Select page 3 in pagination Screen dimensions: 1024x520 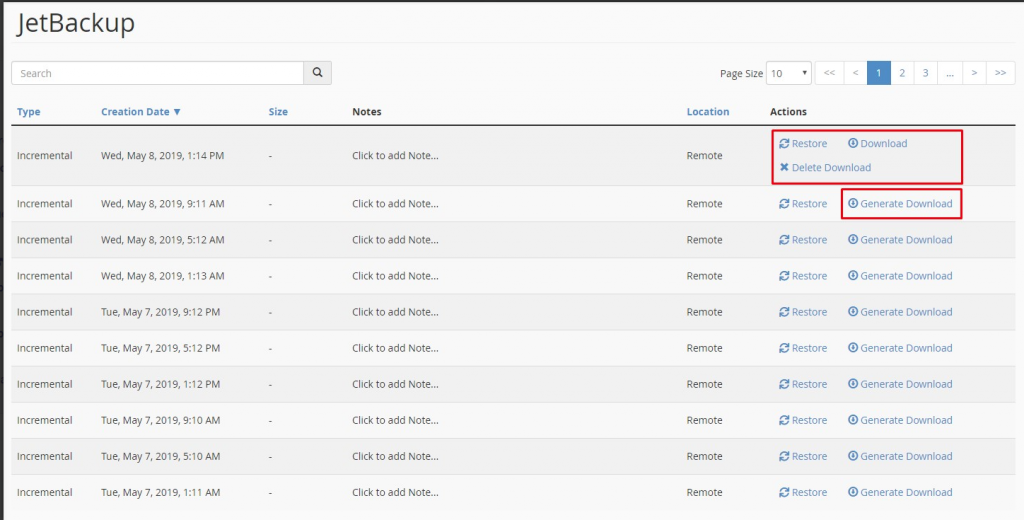tap(925, 73)
